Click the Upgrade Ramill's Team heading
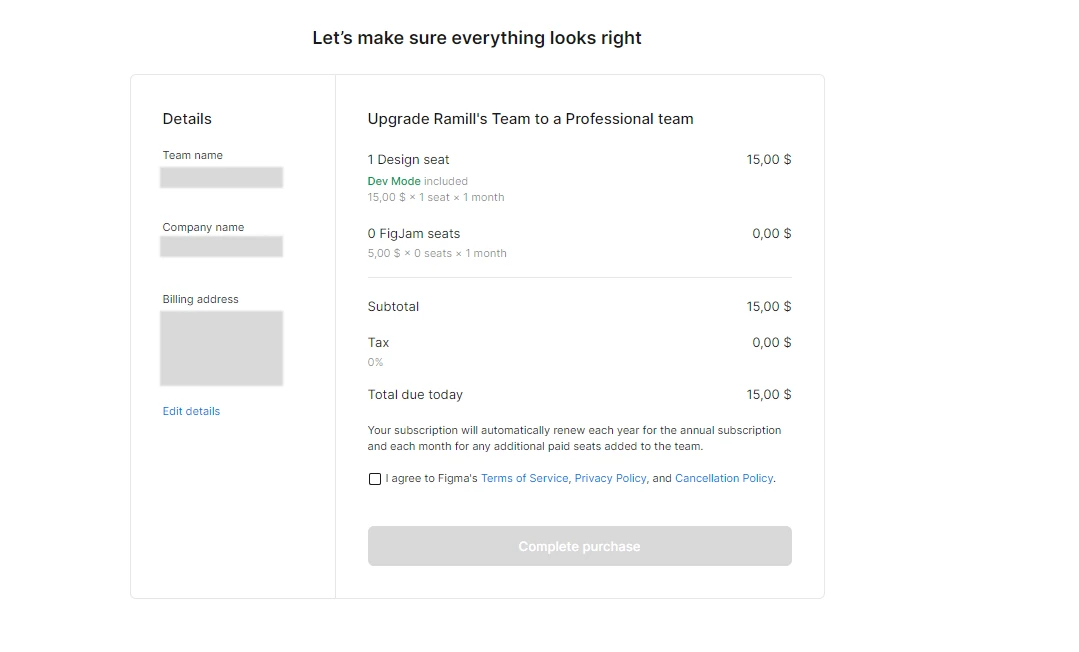 [531, 119]
